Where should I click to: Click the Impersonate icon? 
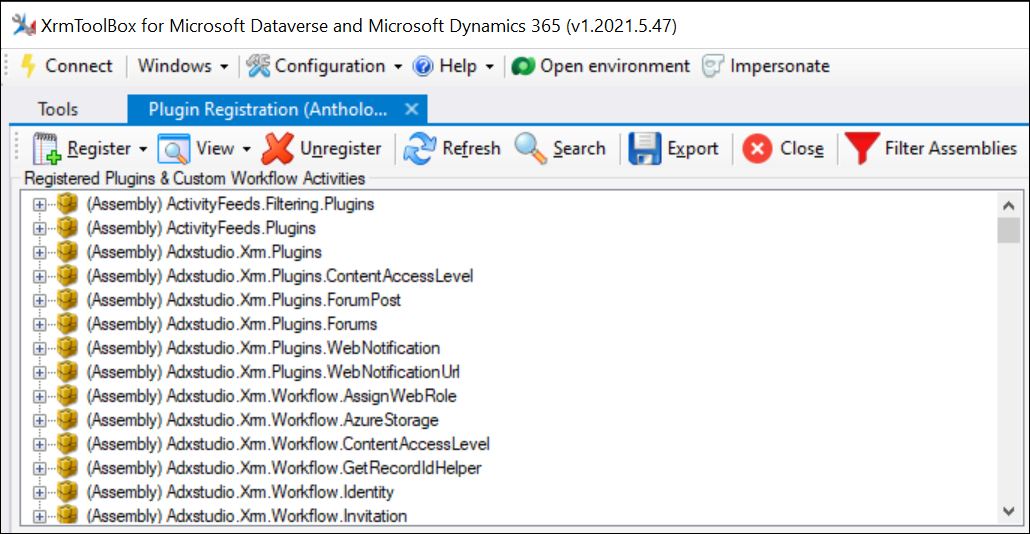point(713,67)
